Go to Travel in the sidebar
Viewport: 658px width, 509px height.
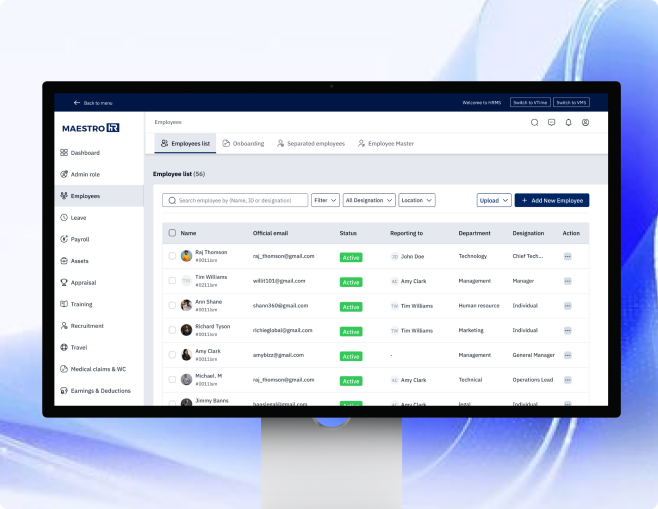point(79,347)
